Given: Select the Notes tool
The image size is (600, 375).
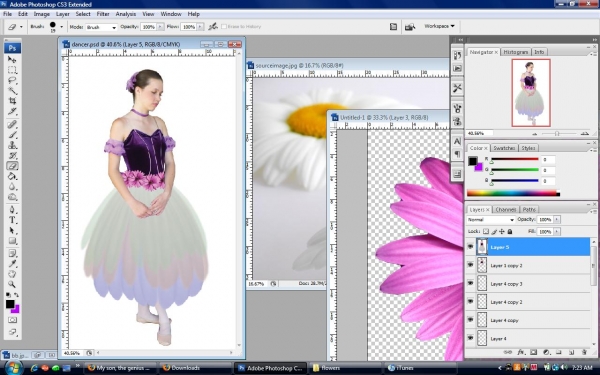Looking at the screenshot, I should pos(12,253).
